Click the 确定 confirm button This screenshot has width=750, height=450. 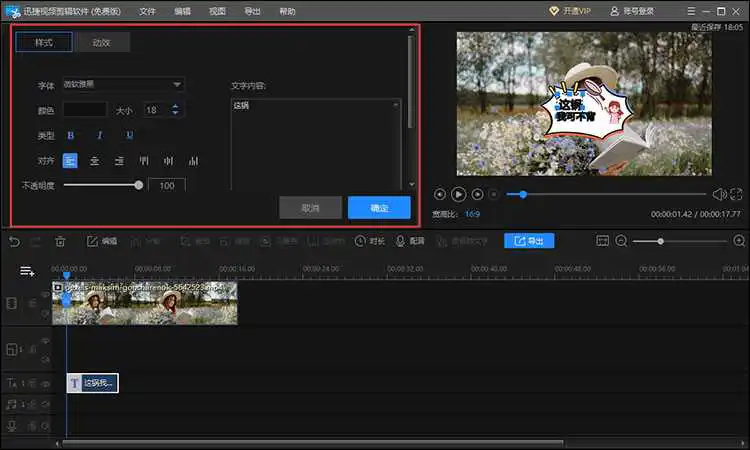379,208
